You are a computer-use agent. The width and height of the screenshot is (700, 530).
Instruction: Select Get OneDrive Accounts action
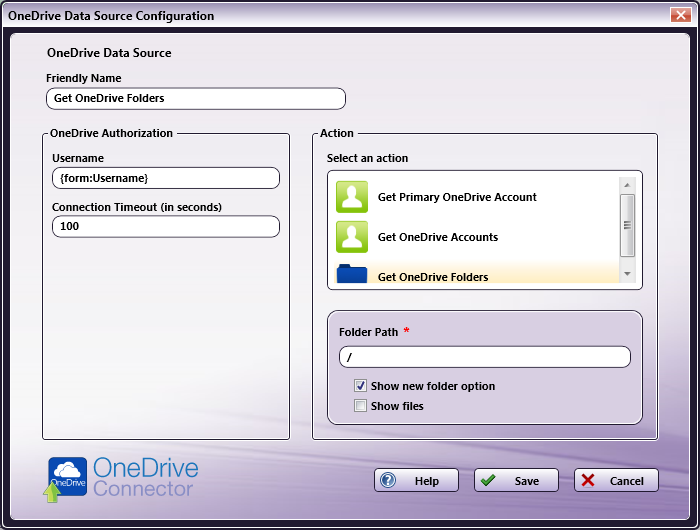[x=476, y=237]
